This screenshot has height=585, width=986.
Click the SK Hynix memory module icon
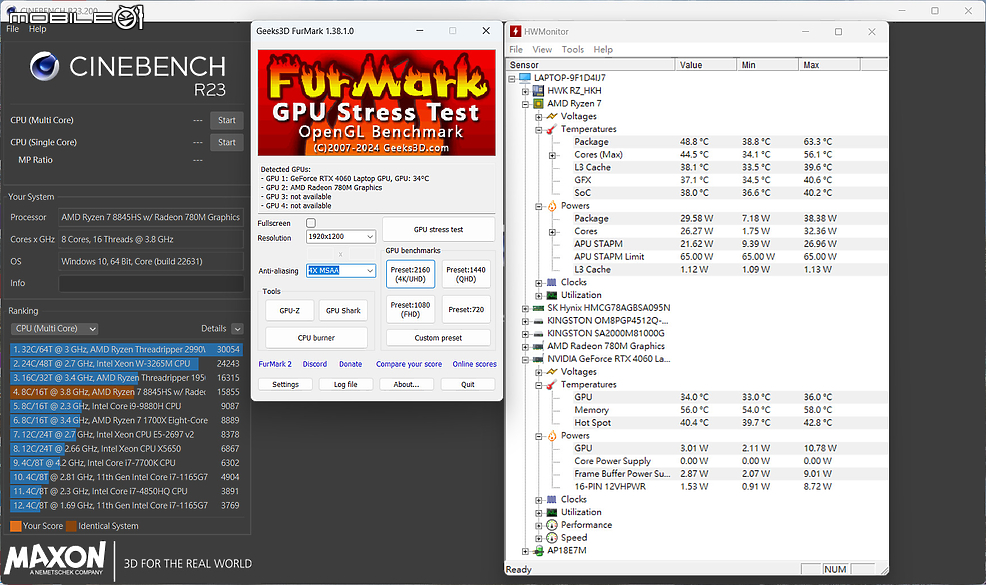point(538,308)
